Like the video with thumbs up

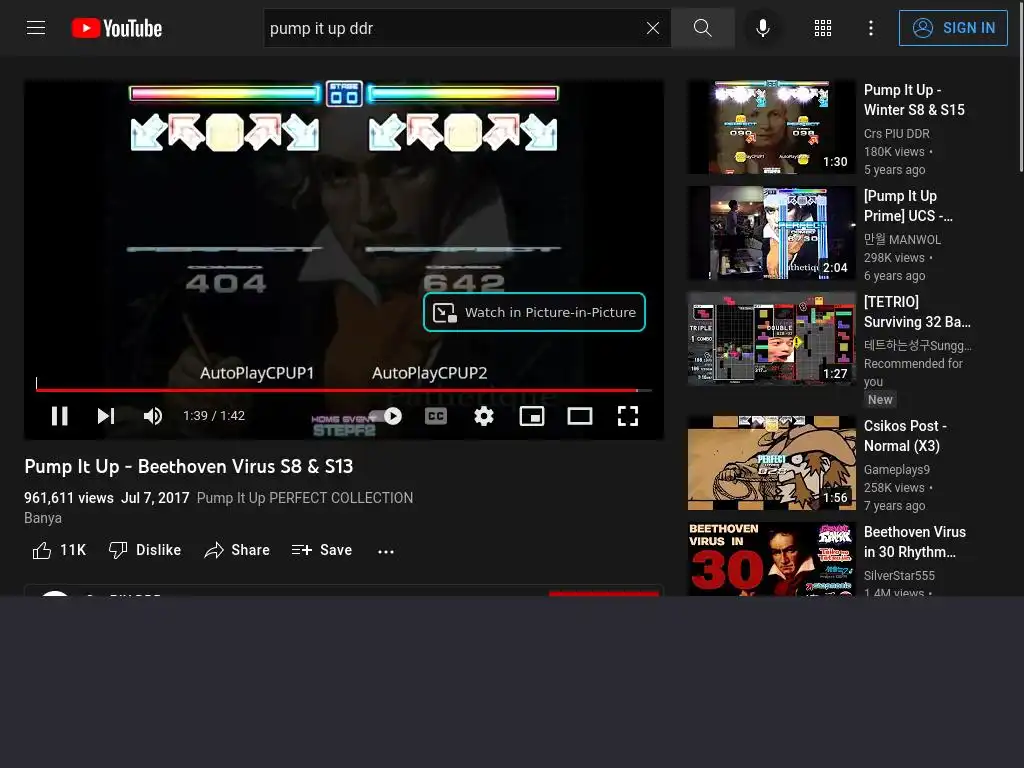[59, 551]
